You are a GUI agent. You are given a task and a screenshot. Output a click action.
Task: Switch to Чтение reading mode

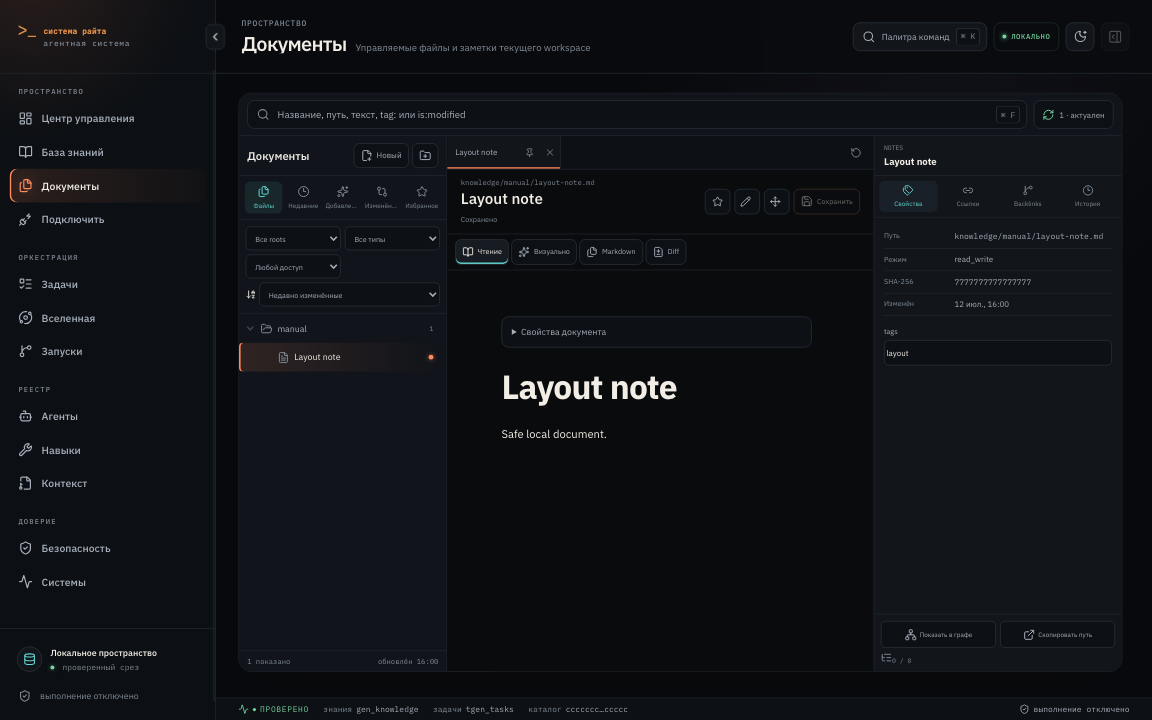click(x=482, y=251)
